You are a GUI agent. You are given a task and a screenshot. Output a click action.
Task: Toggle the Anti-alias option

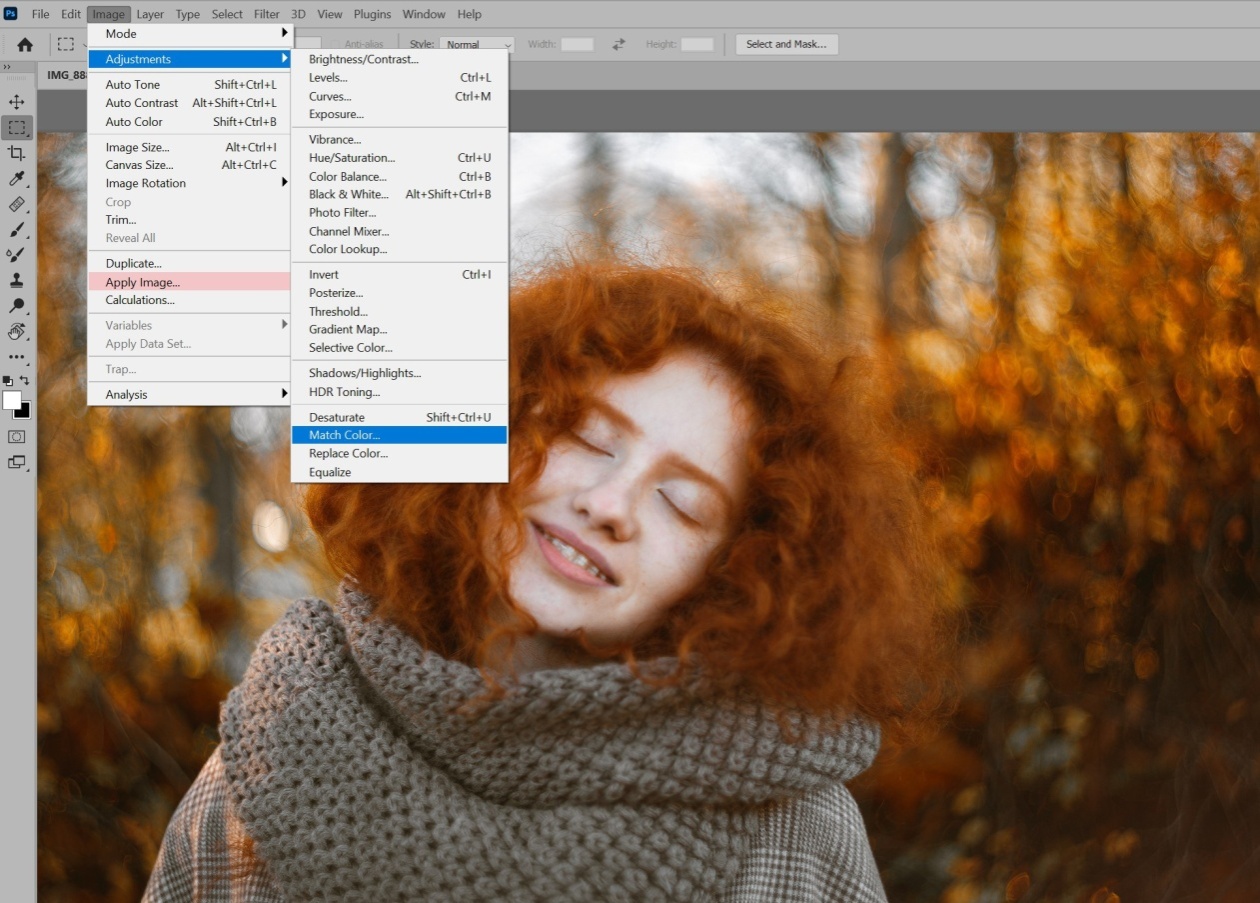coord(363,44)
